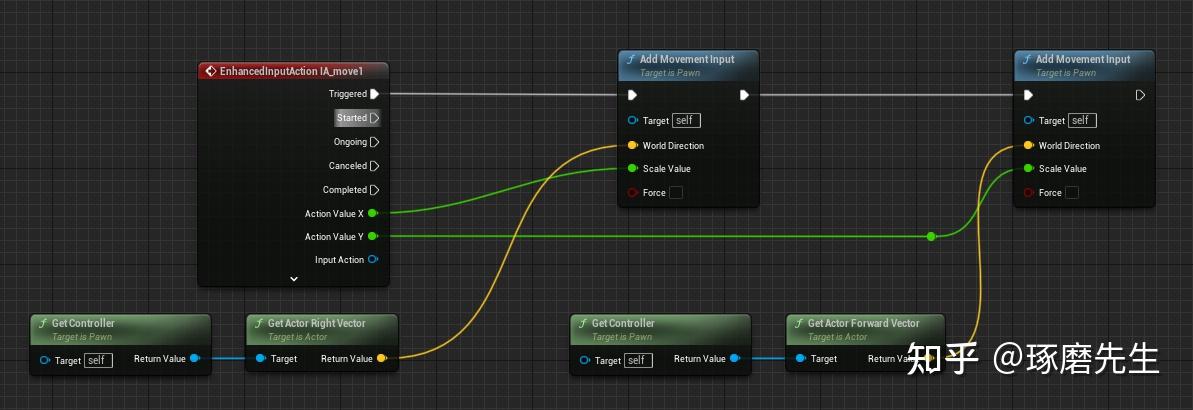The width and height of the screenshot is (1193, 410).
Task: Click the Target pin on second Add Movement Input
Action: click(x=1029, y=121)
